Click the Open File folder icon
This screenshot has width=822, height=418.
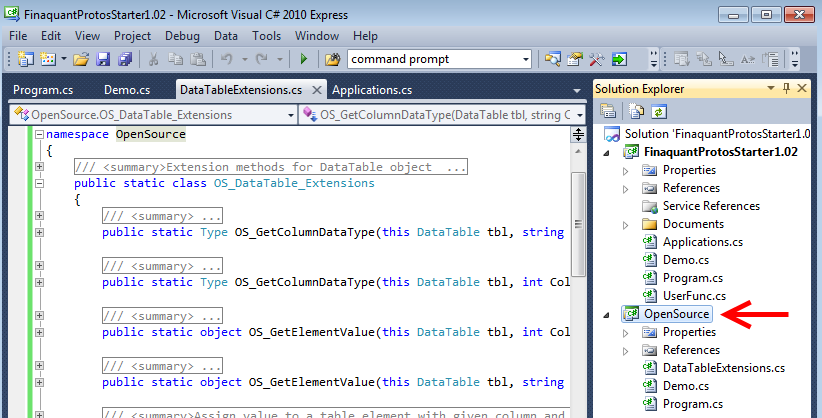[81, 59]
